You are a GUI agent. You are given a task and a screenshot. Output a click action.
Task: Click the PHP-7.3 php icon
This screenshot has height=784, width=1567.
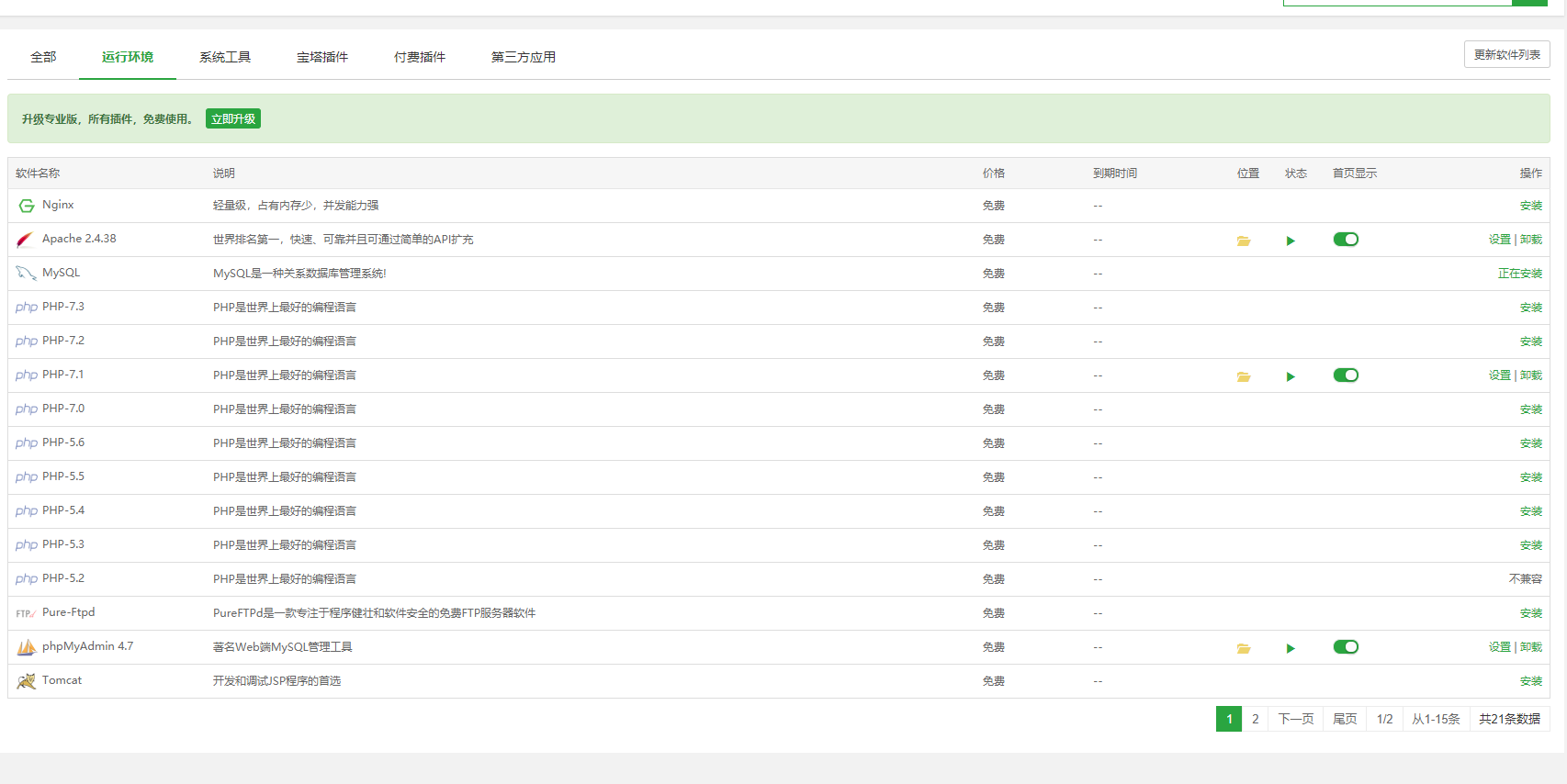tap(27, 308)
